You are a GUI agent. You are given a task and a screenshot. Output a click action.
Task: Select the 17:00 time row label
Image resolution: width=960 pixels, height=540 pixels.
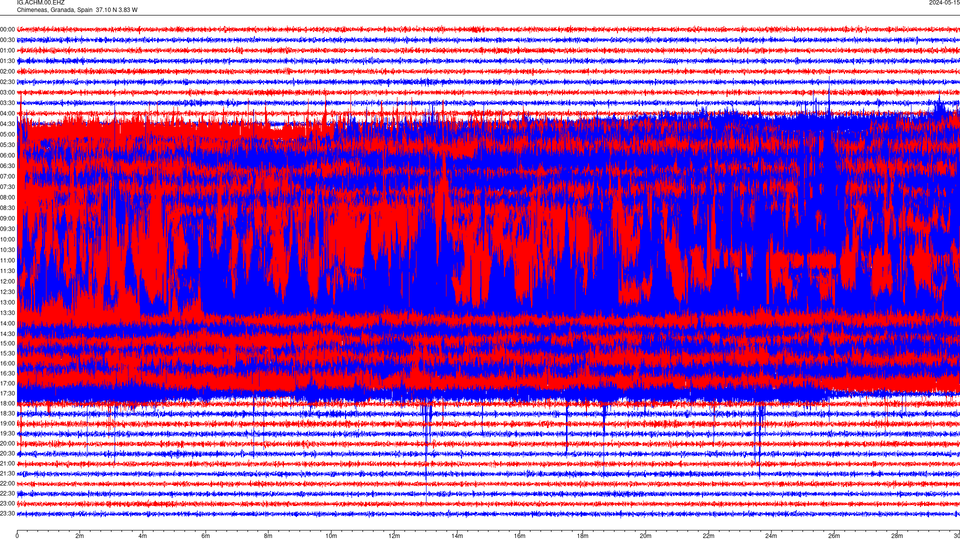(7, 383)
